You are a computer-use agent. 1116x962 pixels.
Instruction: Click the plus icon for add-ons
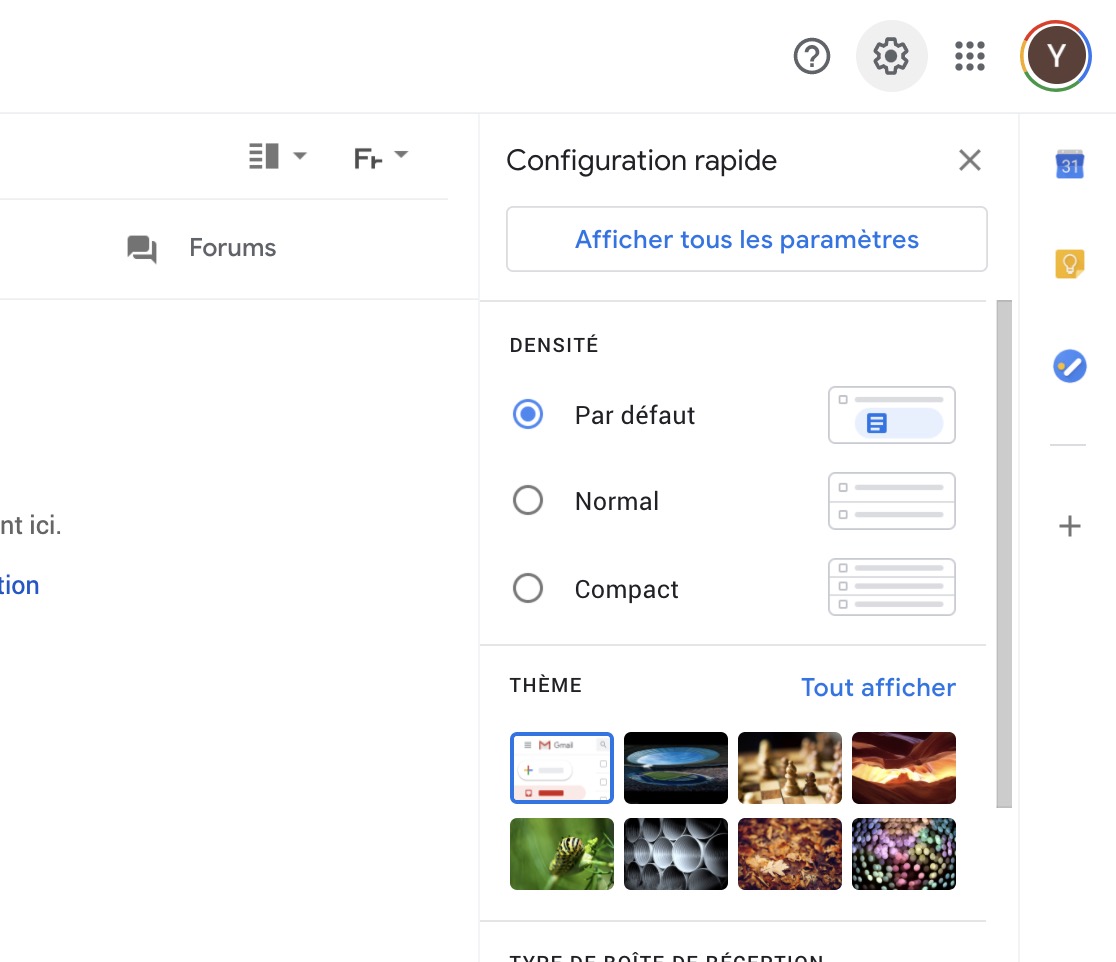click(1069, 526)
